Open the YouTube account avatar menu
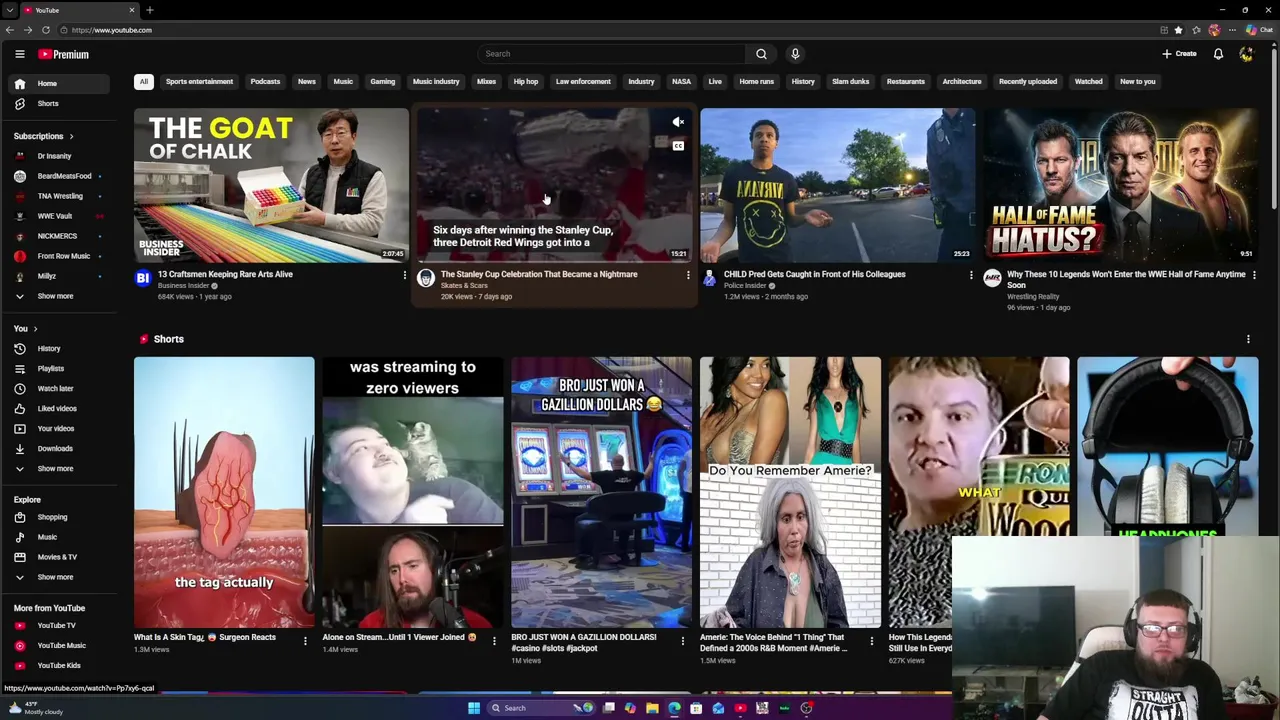The width and height of the screenshot is (1280, 720). coord(1246,54)
